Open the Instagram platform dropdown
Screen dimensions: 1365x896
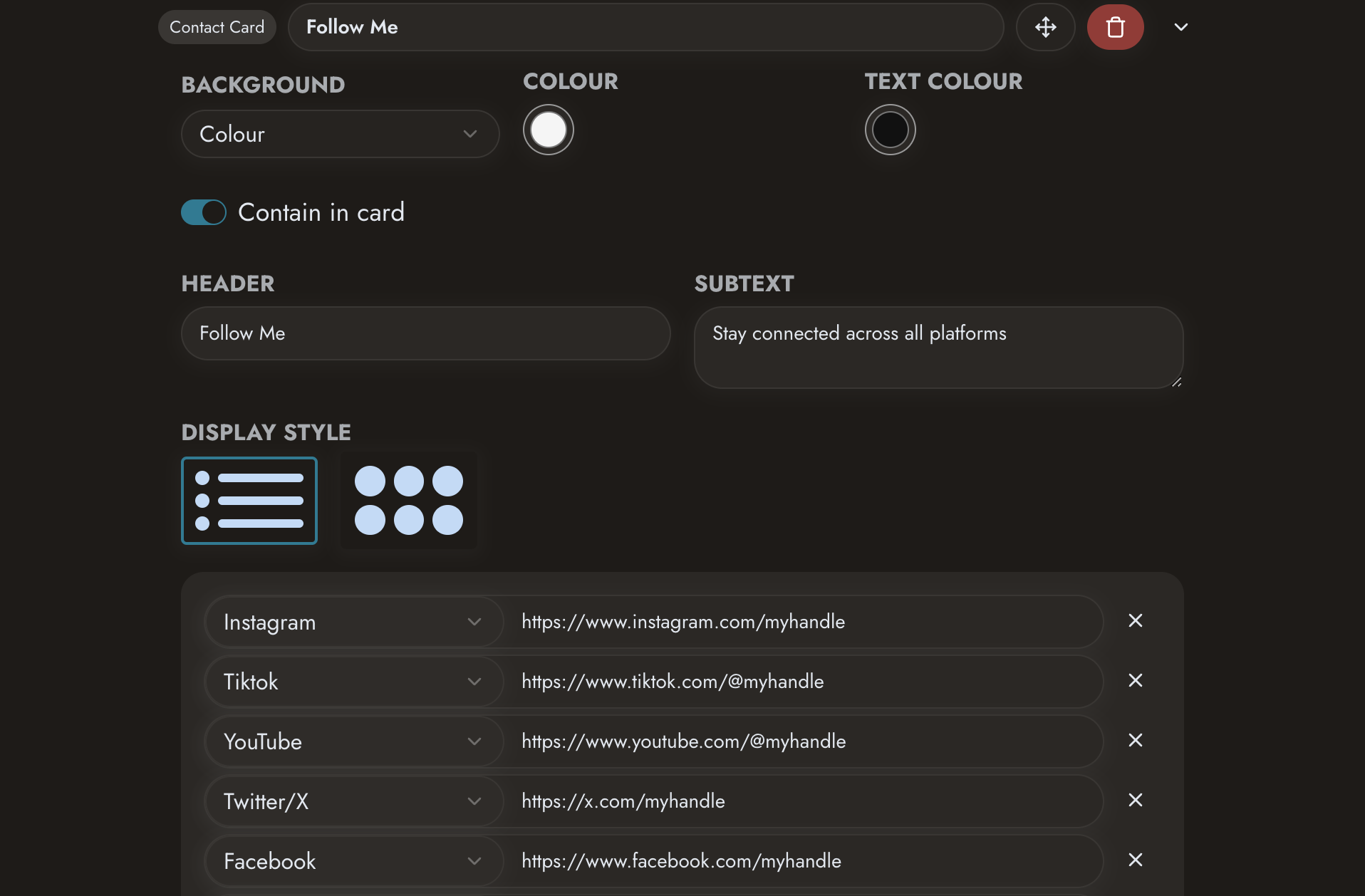click(354, 622)
